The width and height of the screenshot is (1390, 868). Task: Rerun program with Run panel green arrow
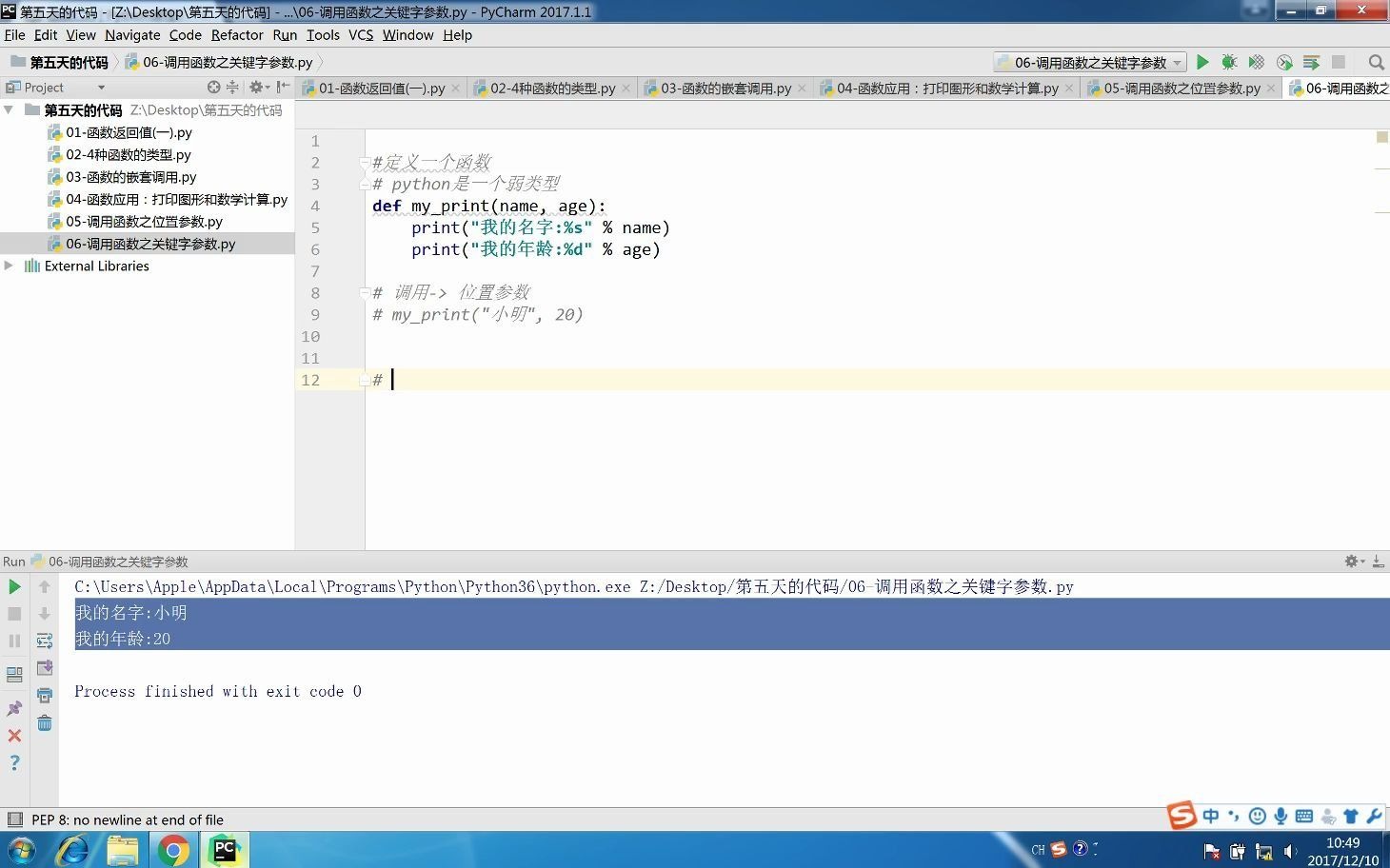[x=14, y=586]
